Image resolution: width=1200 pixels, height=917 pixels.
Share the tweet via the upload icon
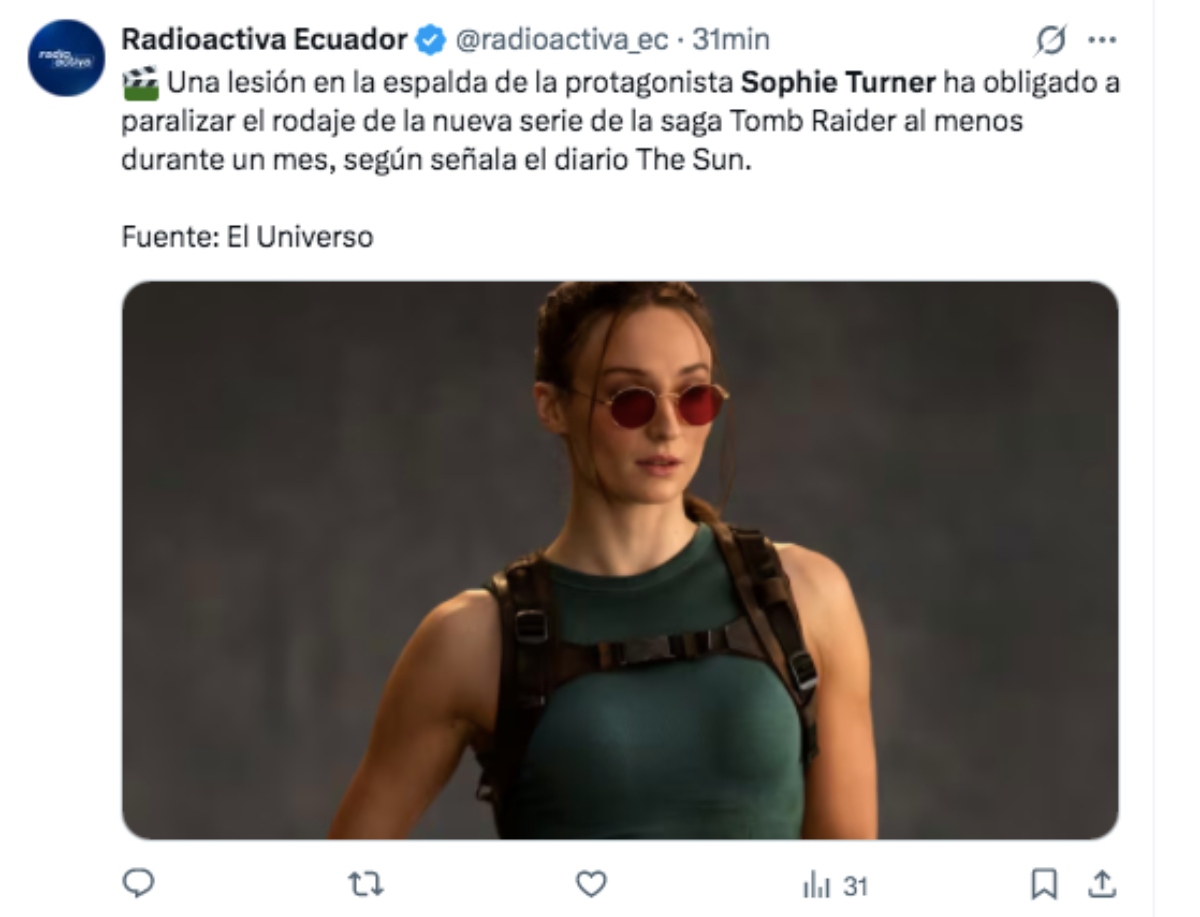click(x=1104, y=884)
